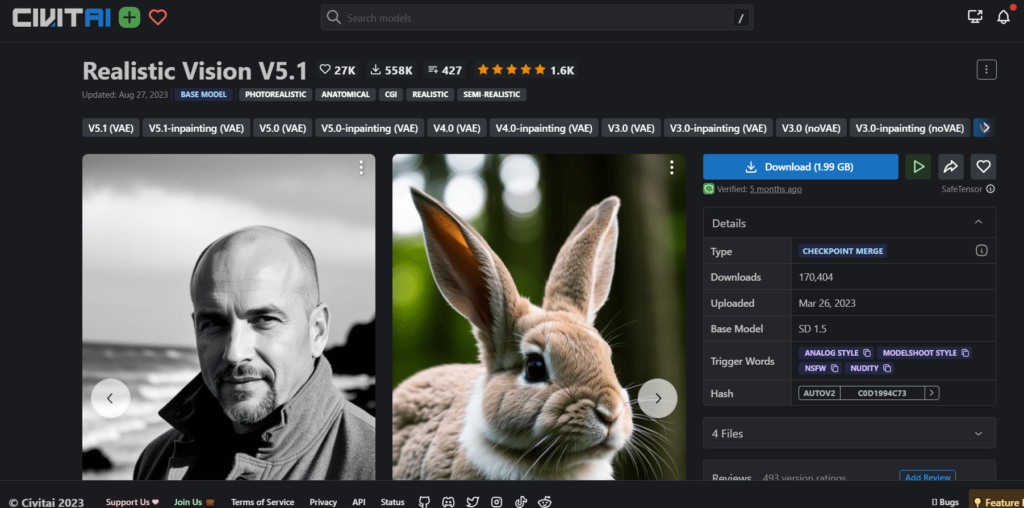
Task: Select the V5.1-inpainting (VAE) version tab
Action: point(196,128)
